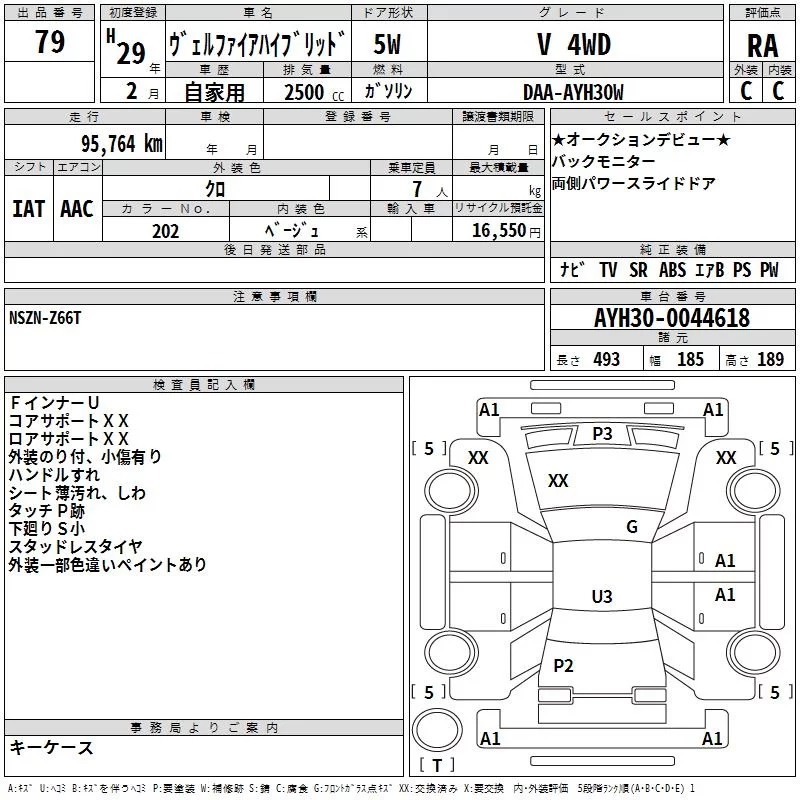Click interior color "ベージュ"
The image size is (800, 800).
coord(292,231)
